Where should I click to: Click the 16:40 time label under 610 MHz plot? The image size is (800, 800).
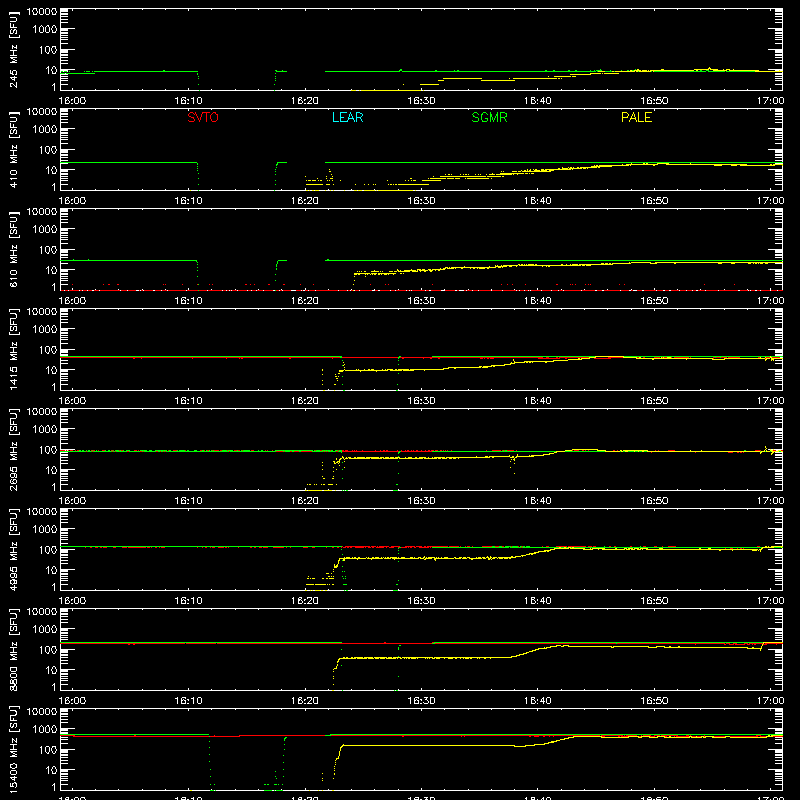(x=537, y=301)
